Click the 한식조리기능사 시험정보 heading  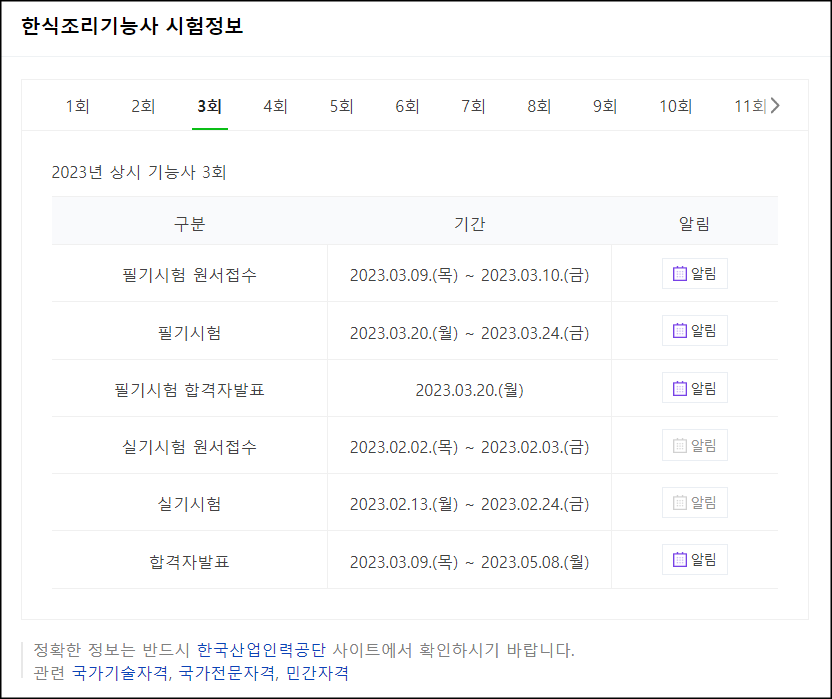[x=132, y=26]
